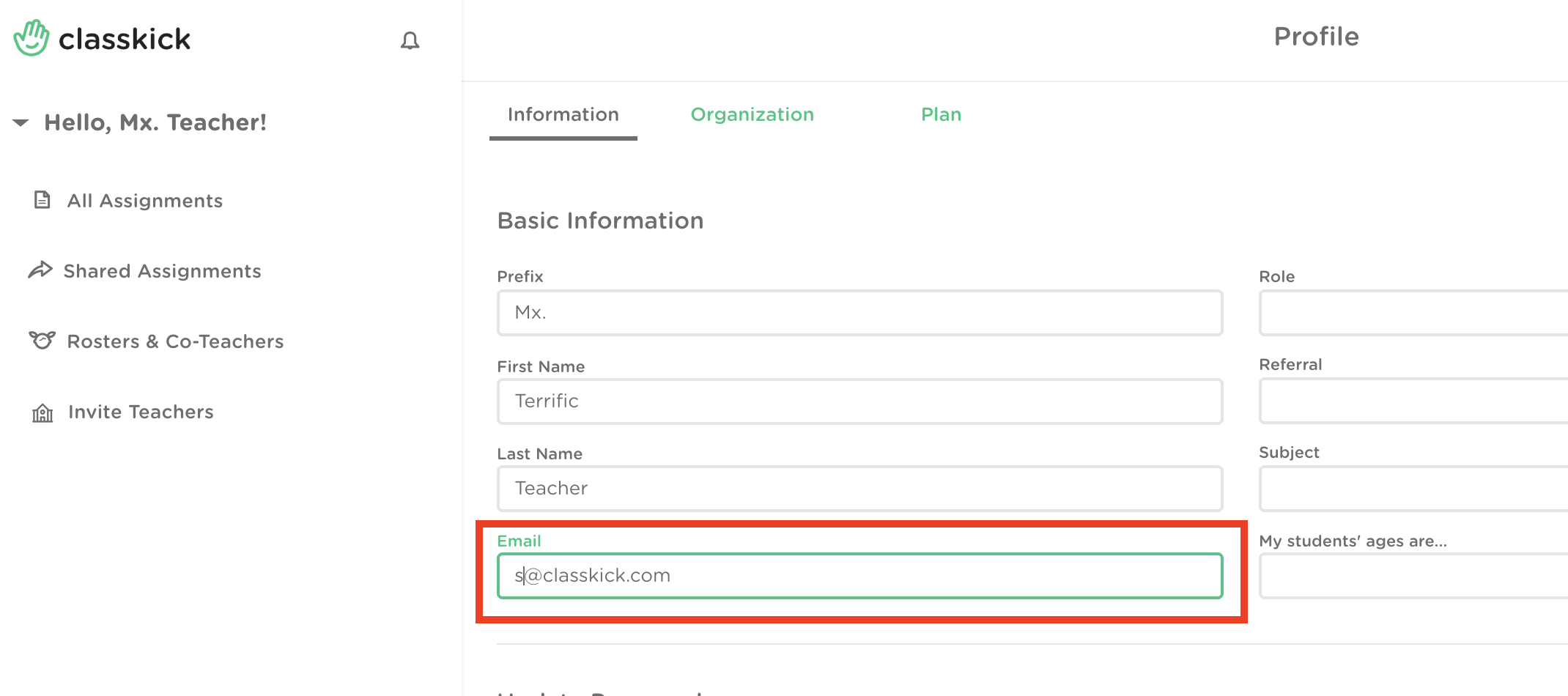Open Rosters & Co-Teachers
This screenshot has height=696, width=1568.
[x=175, y=341]
